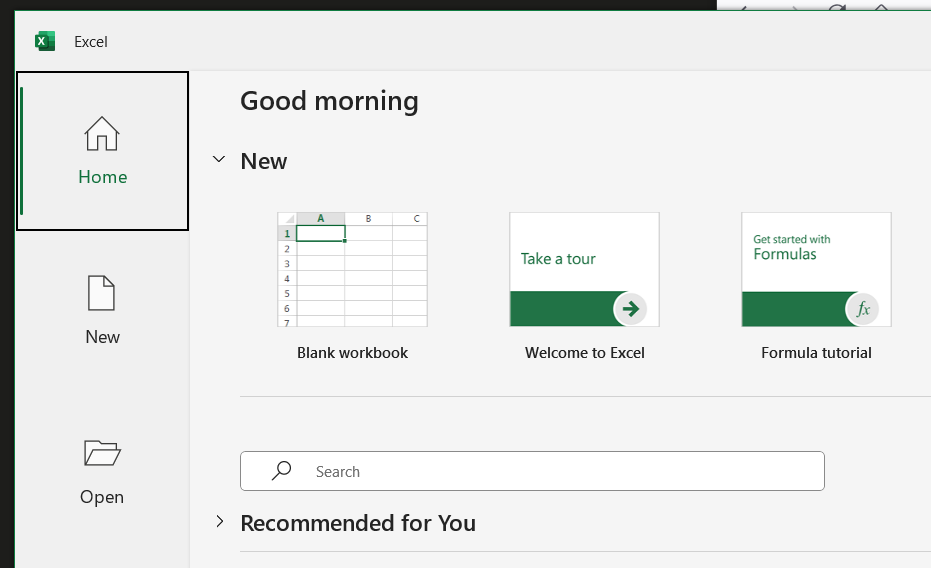Open the Get started with Formulas thumbnail

816,269
